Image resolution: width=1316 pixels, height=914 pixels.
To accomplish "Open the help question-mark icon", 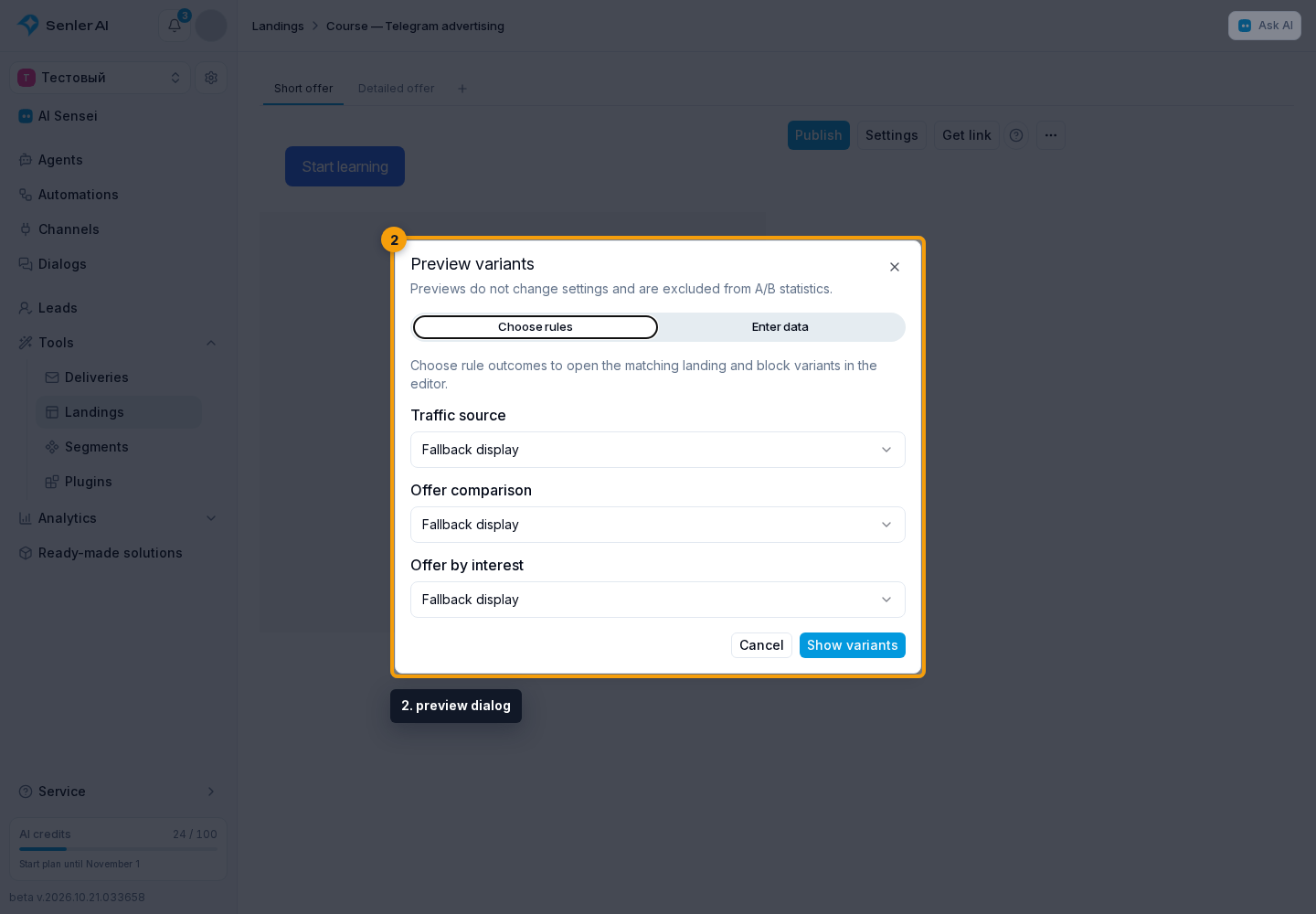I will (x=1016, y=135).
